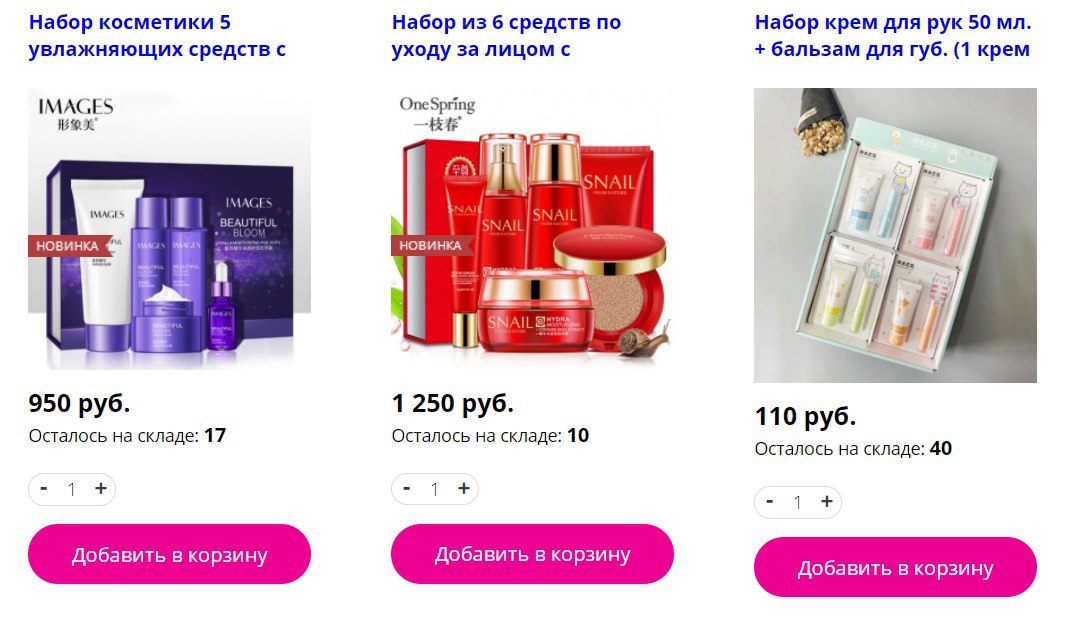Open the 'Набор из 6 средств по уходу' link
Screen dimensions: 1073x632
[x=506, y=36]
